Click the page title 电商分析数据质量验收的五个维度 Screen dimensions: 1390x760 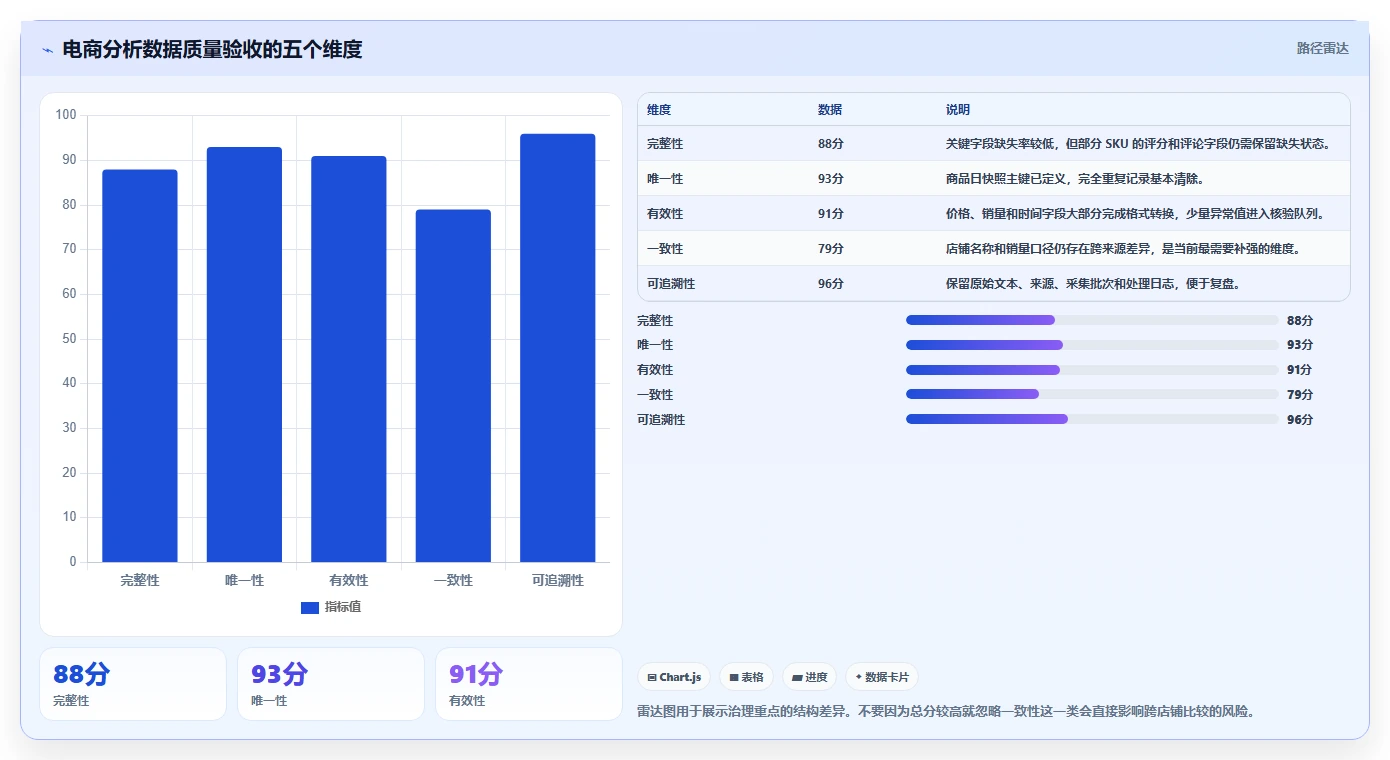click(212, 49)
